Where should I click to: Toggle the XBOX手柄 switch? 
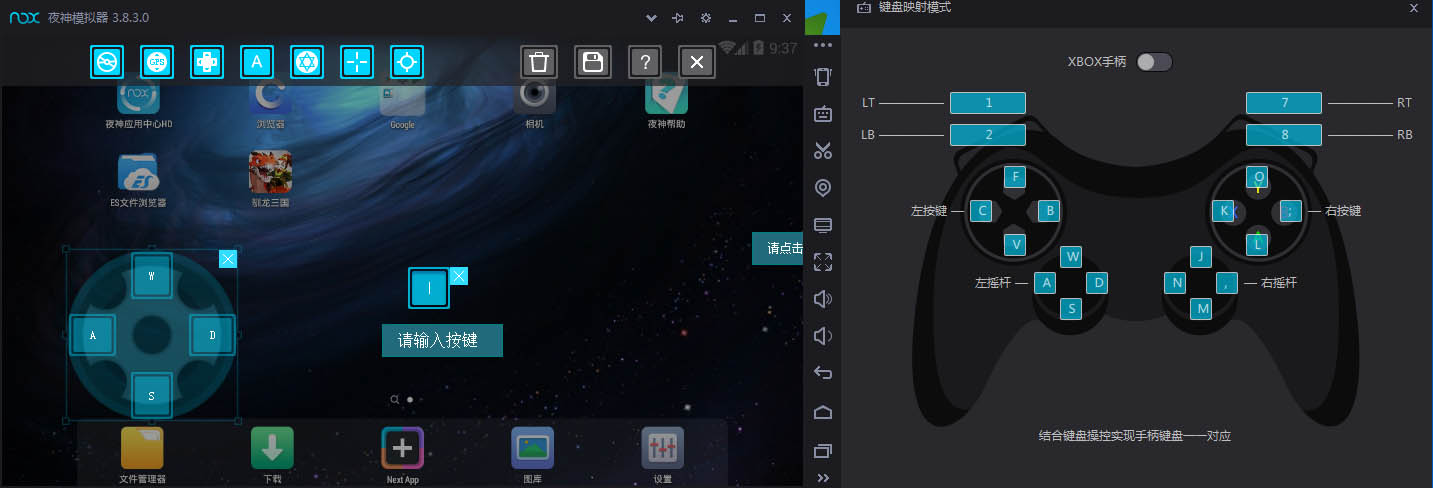(x=1154, y=62)
